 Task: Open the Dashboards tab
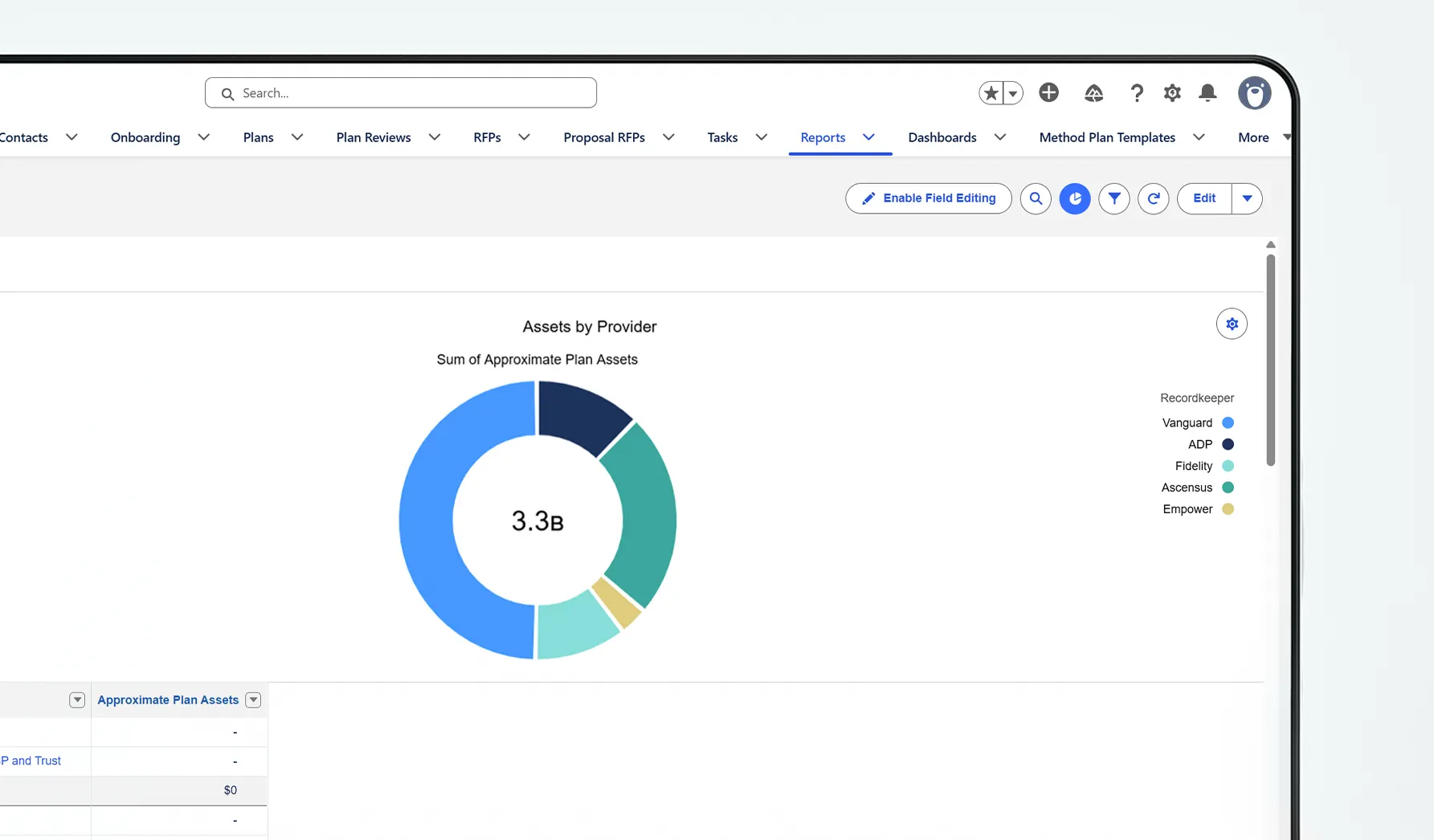point(942,137)
